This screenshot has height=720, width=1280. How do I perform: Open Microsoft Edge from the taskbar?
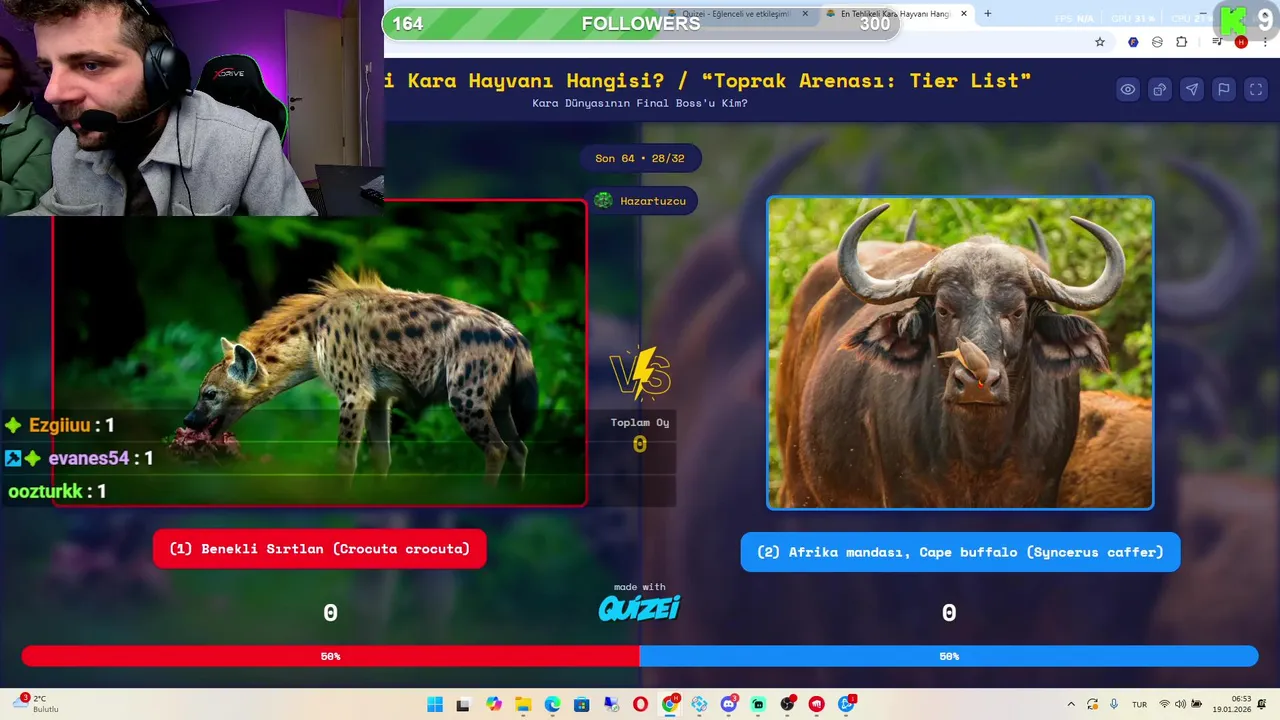[x=553, y=705]
